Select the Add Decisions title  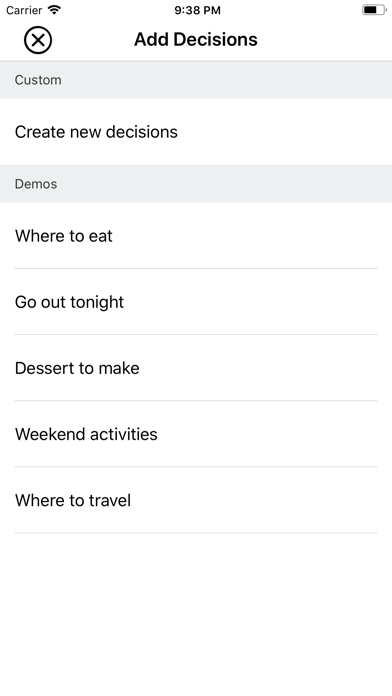click(x=196, y=40)
